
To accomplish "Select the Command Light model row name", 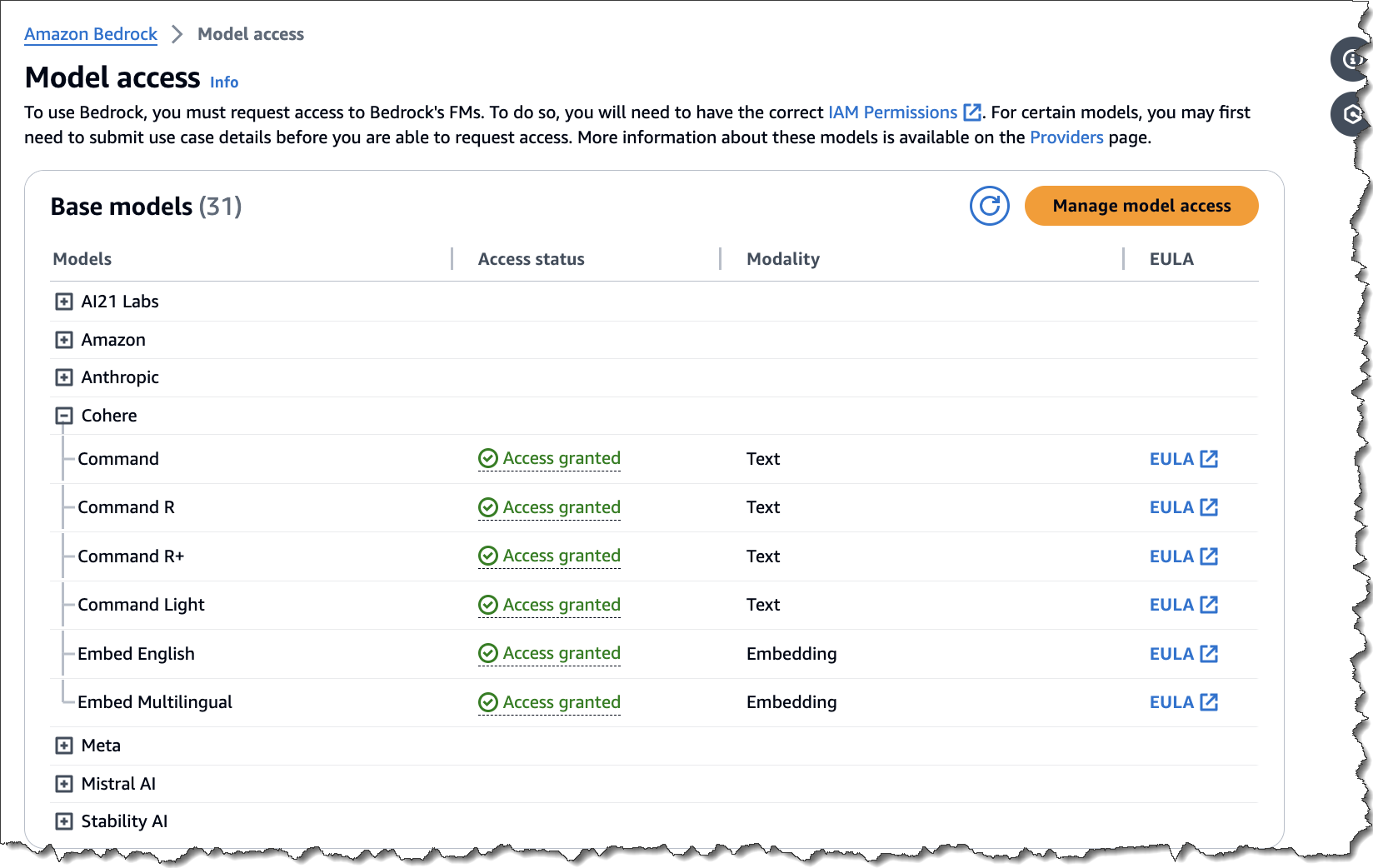I will pyautogui.click(x=141, y=605).
